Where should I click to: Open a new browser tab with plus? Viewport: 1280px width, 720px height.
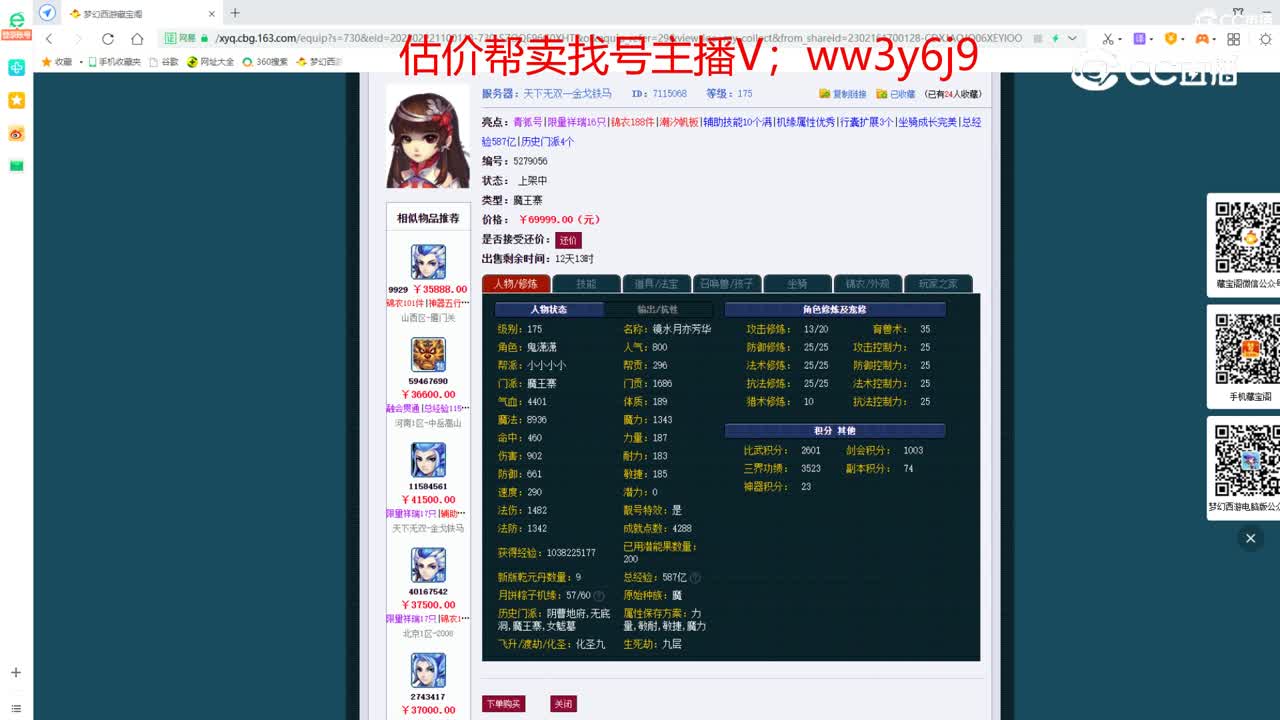(235, 13)
